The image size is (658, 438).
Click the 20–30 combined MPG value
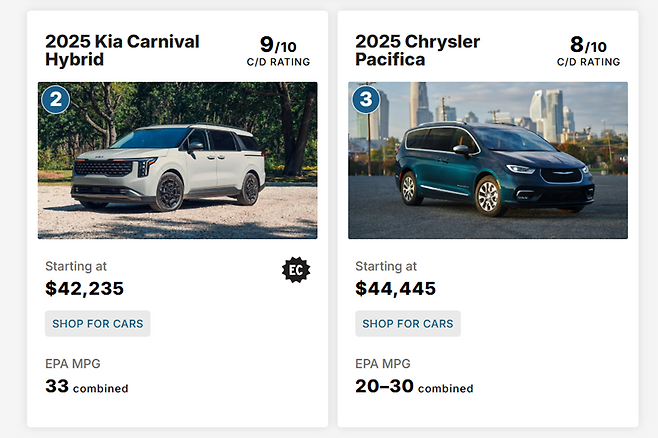[x=414, y=386]
